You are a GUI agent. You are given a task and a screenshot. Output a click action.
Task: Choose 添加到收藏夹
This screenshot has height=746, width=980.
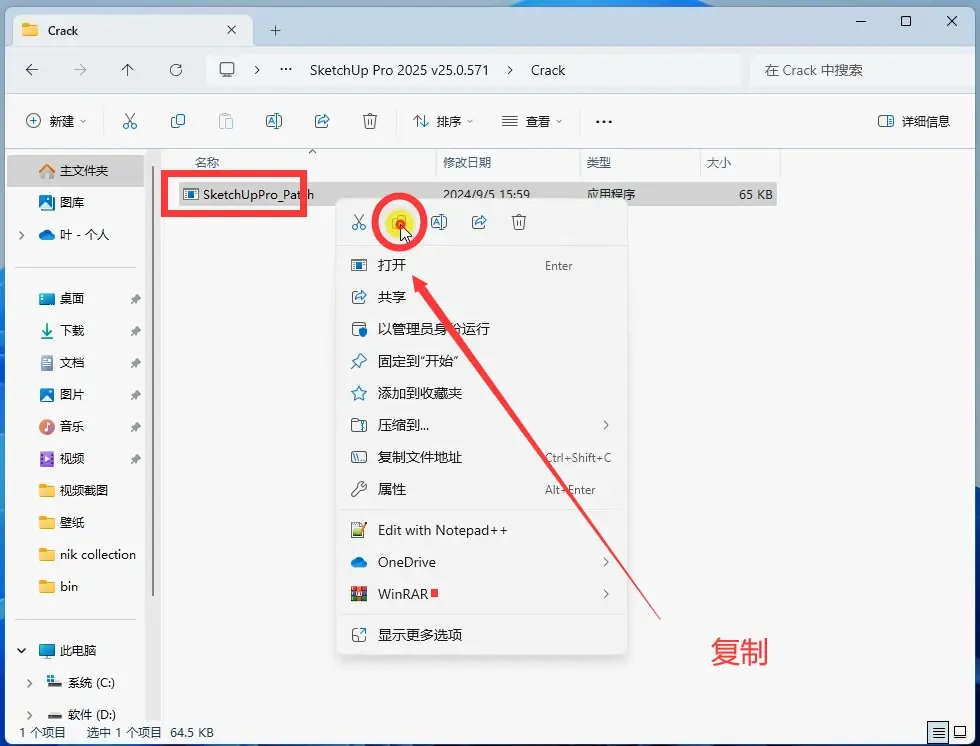tap(481, 393)
